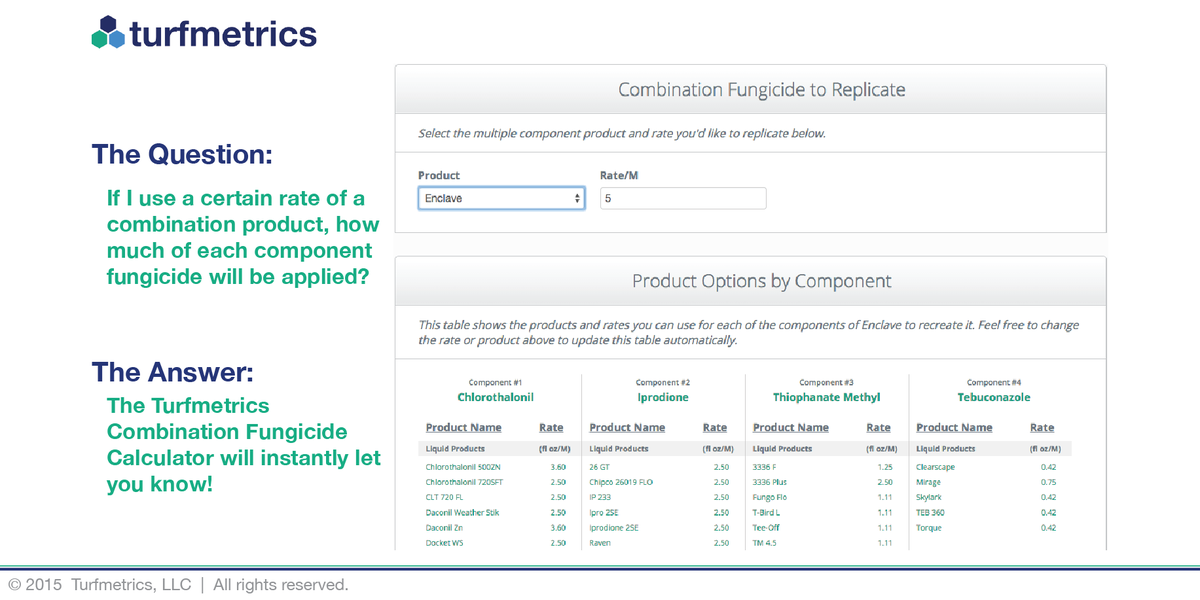The height and width of the screenshot is (600, 1200).
Task: Select the Skylark product
Action: 929,497
